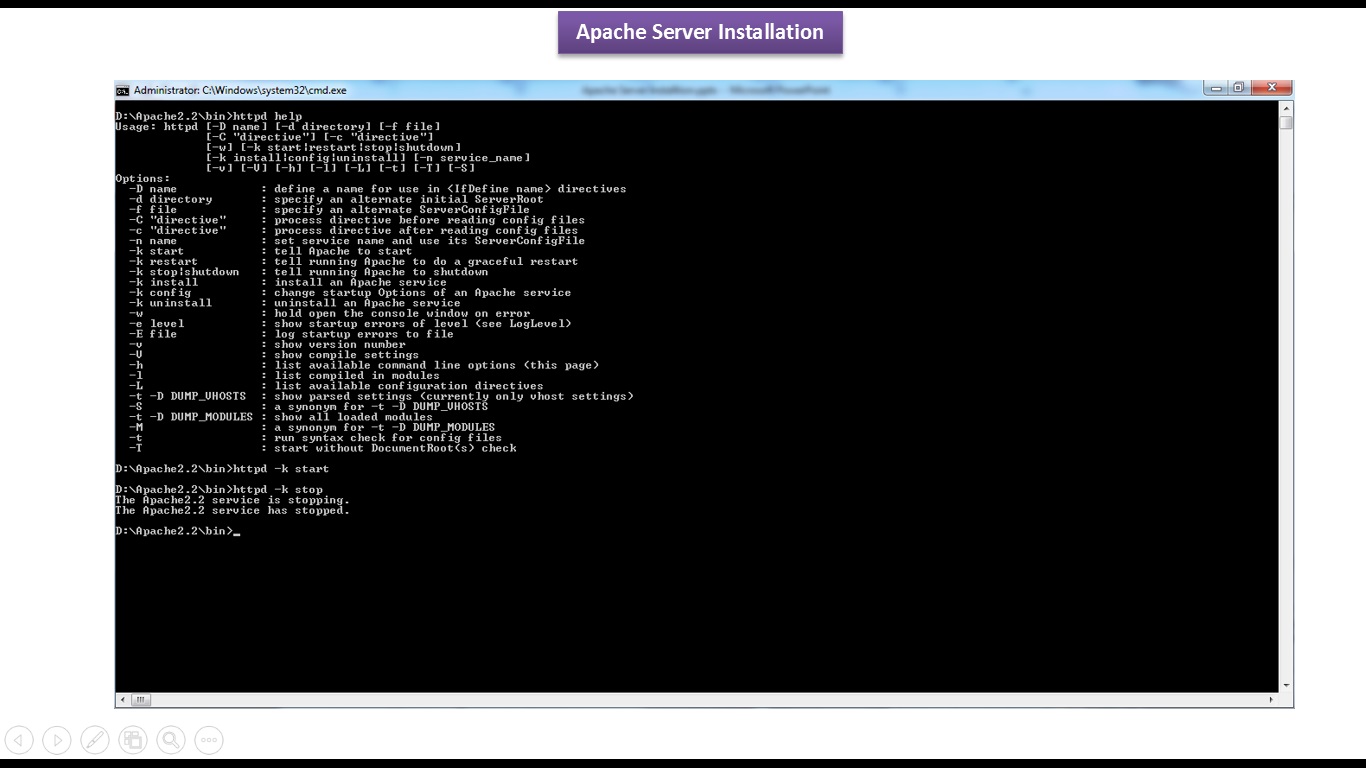Close the Administrator cmd.exe window
Screen dimensions: 1366x768
point(1272,88)
